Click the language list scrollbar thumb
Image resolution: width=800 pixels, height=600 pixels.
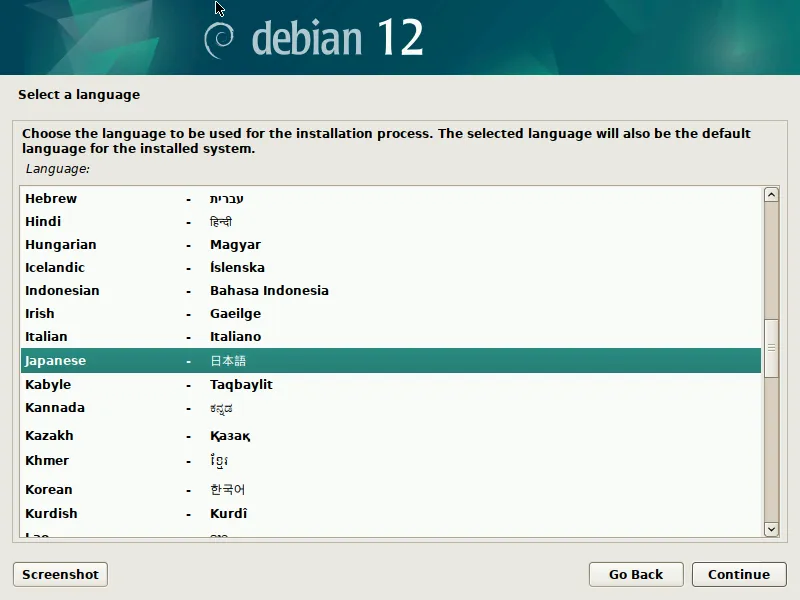[771, 347]
